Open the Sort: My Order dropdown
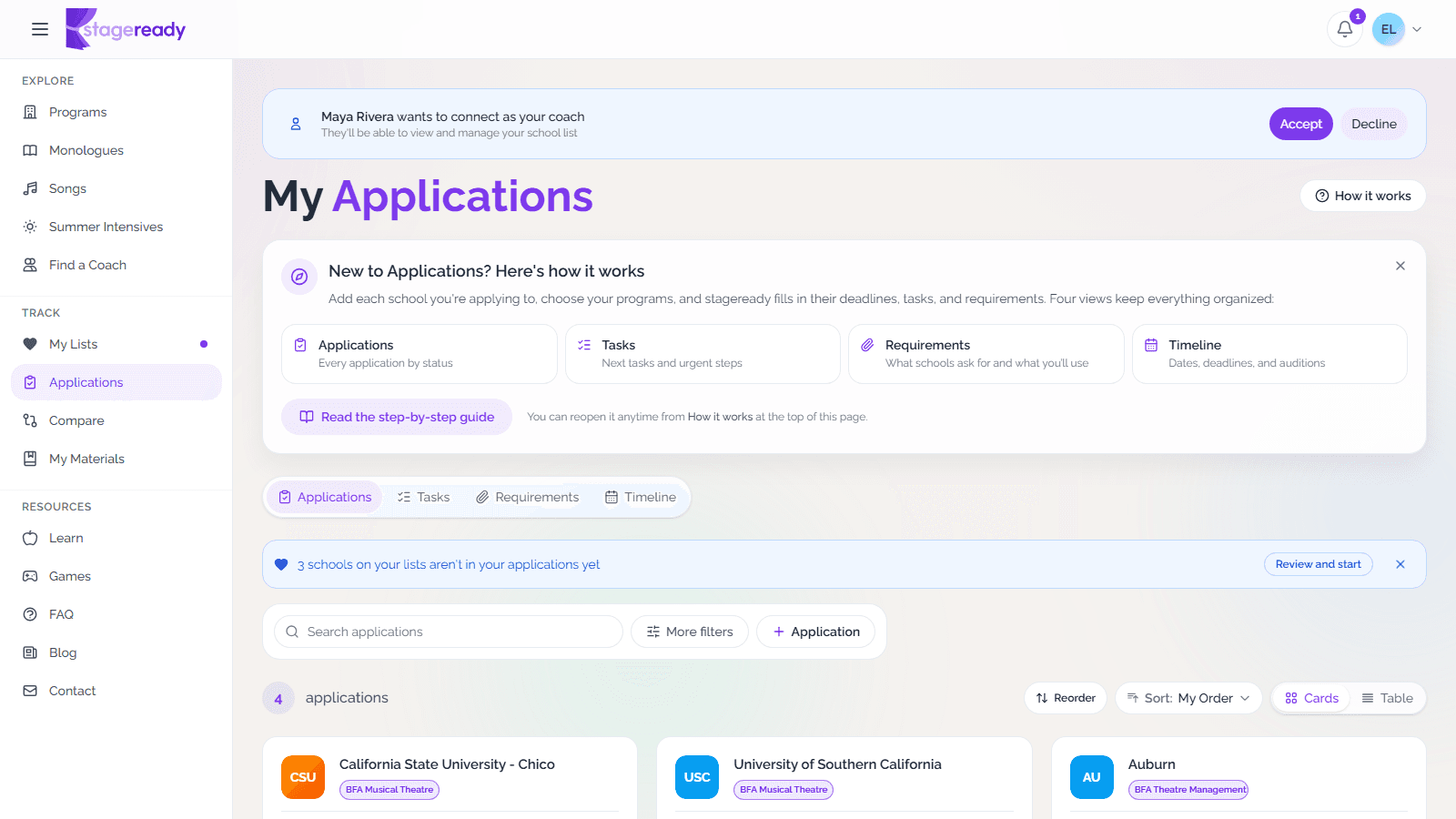This screenshot has height=819, width=1456. (x=1188, y=698)
